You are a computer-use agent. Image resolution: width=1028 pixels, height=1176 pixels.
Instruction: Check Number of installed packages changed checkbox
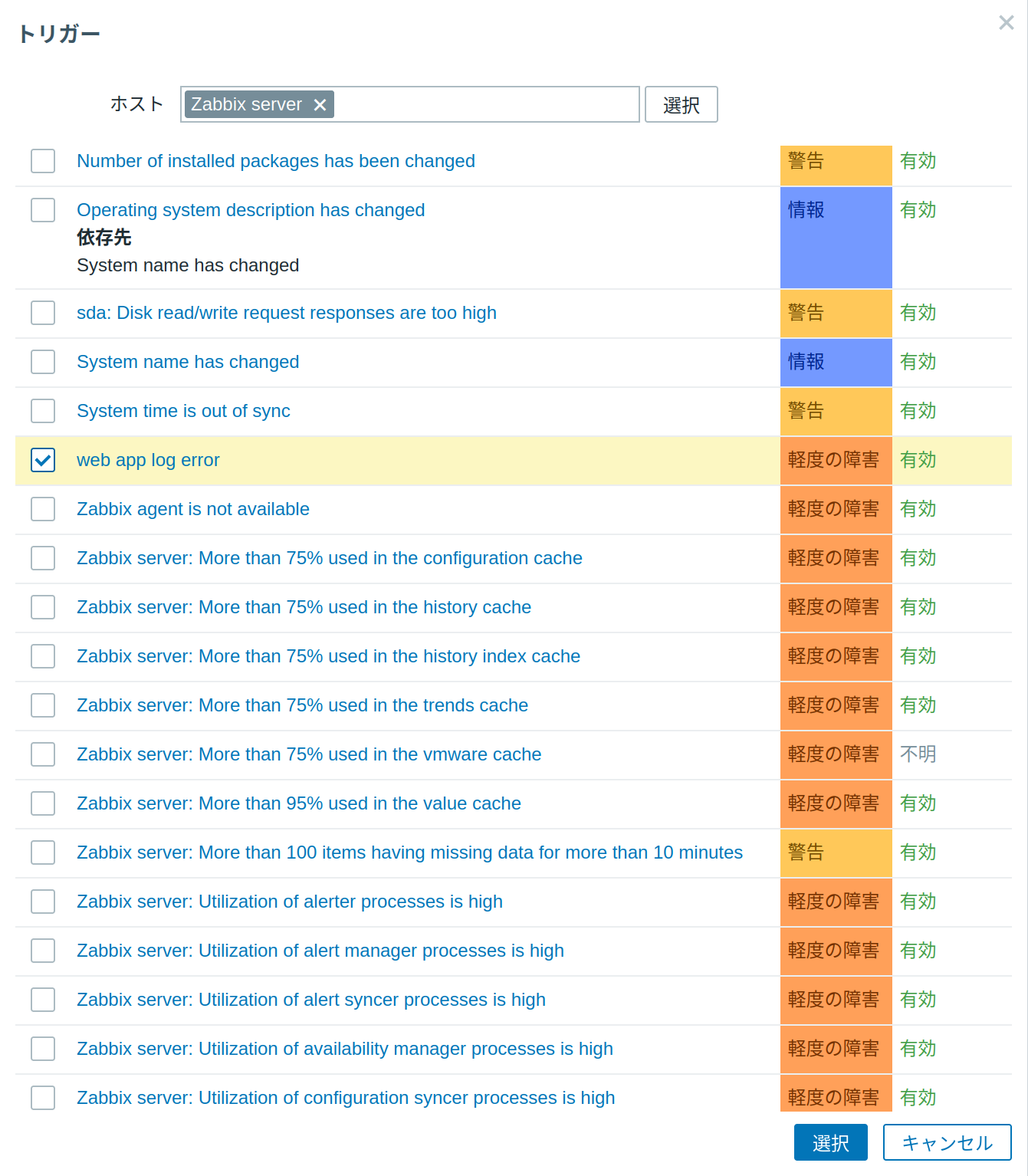[43, 161]
